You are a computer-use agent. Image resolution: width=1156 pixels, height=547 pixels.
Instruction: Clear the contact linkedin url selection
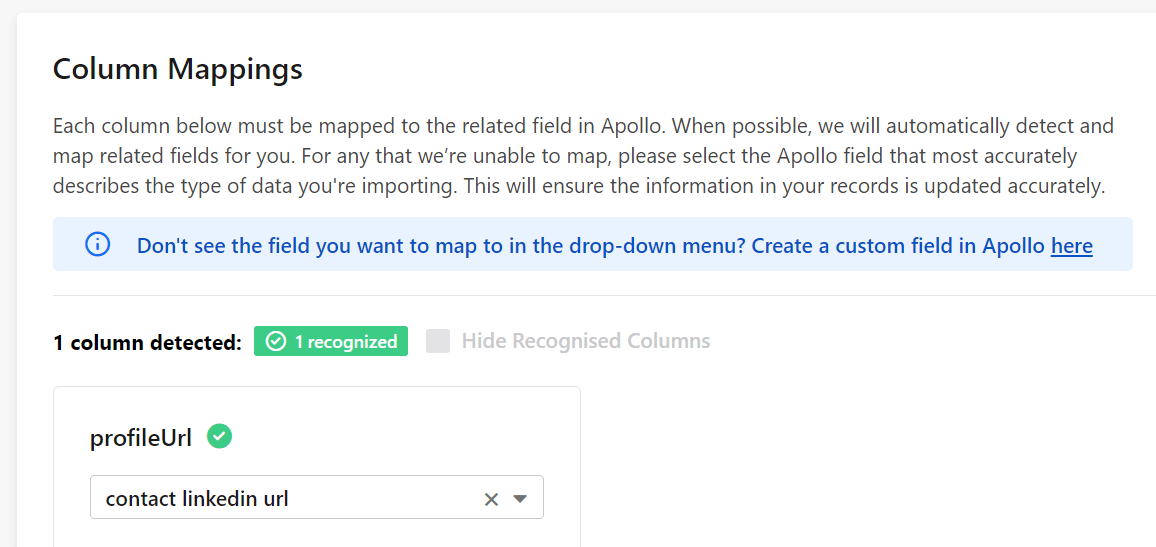(491, 499)
